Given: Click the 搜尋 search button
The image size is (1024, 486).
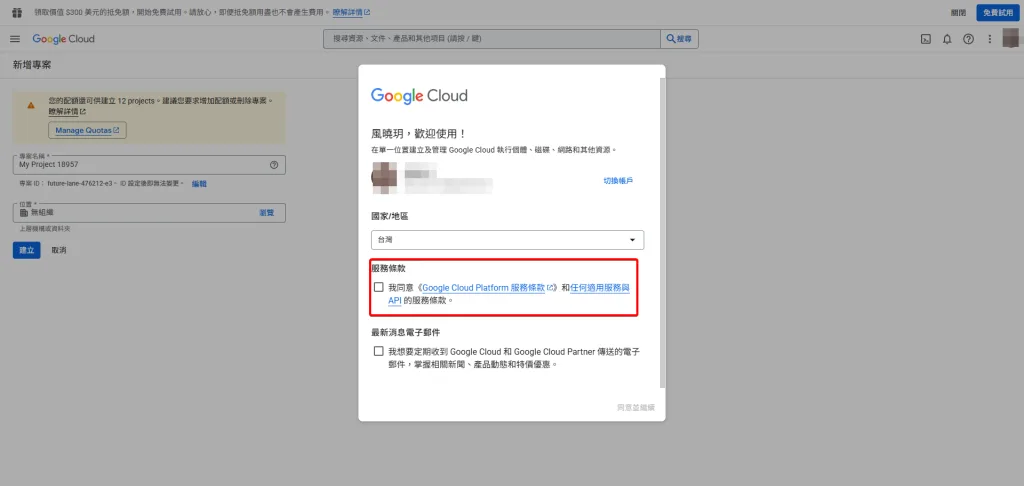Looking at the screenshot, I should click(679, 39).
